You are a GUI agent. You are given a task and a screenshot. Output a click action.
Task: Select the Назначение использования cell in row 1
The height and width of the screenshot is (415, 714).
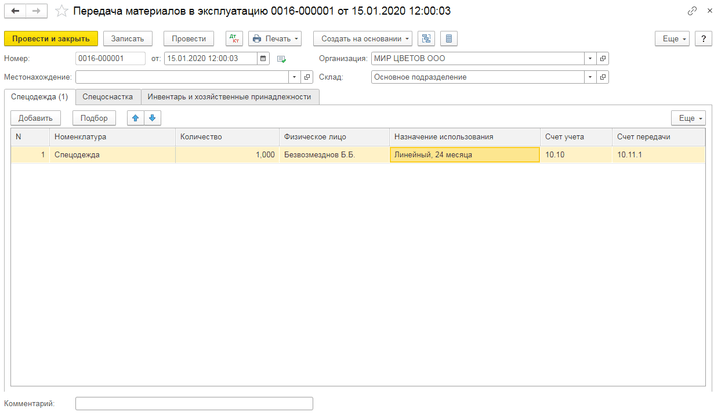coord(464,155)
